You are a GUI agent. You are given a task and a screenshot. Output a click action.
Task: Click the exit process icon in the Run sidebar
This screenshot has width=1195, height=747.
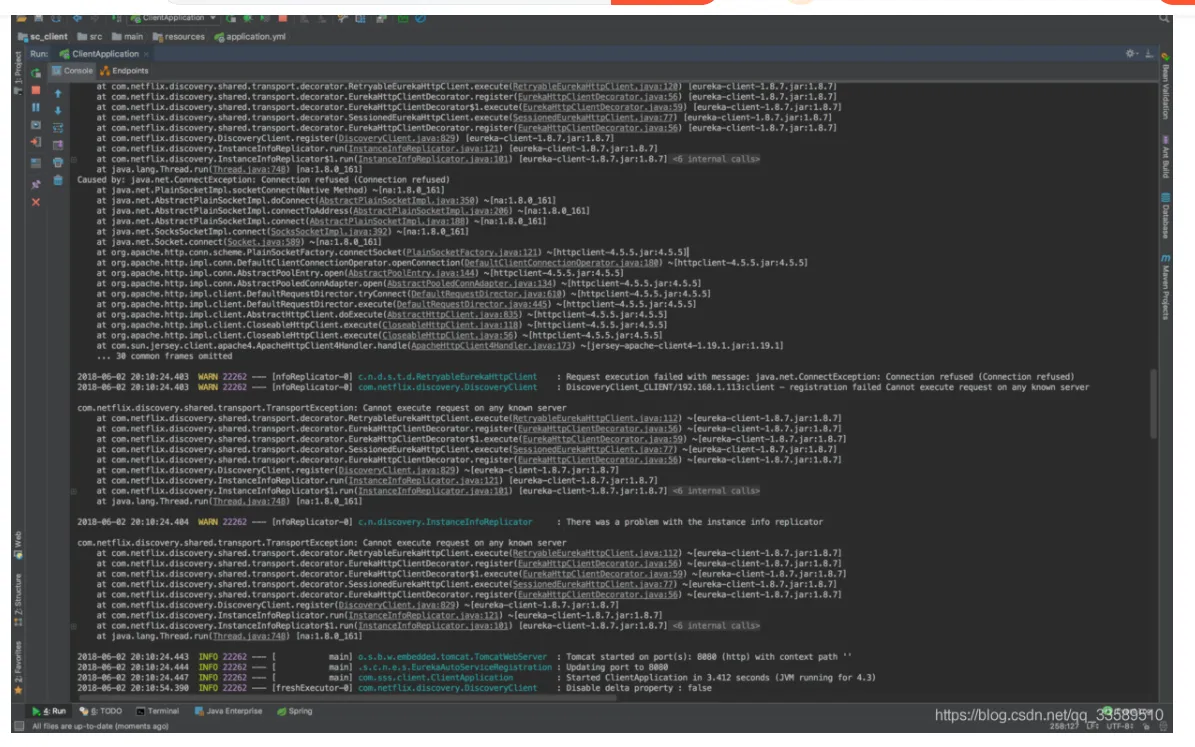tap(36, 143)
